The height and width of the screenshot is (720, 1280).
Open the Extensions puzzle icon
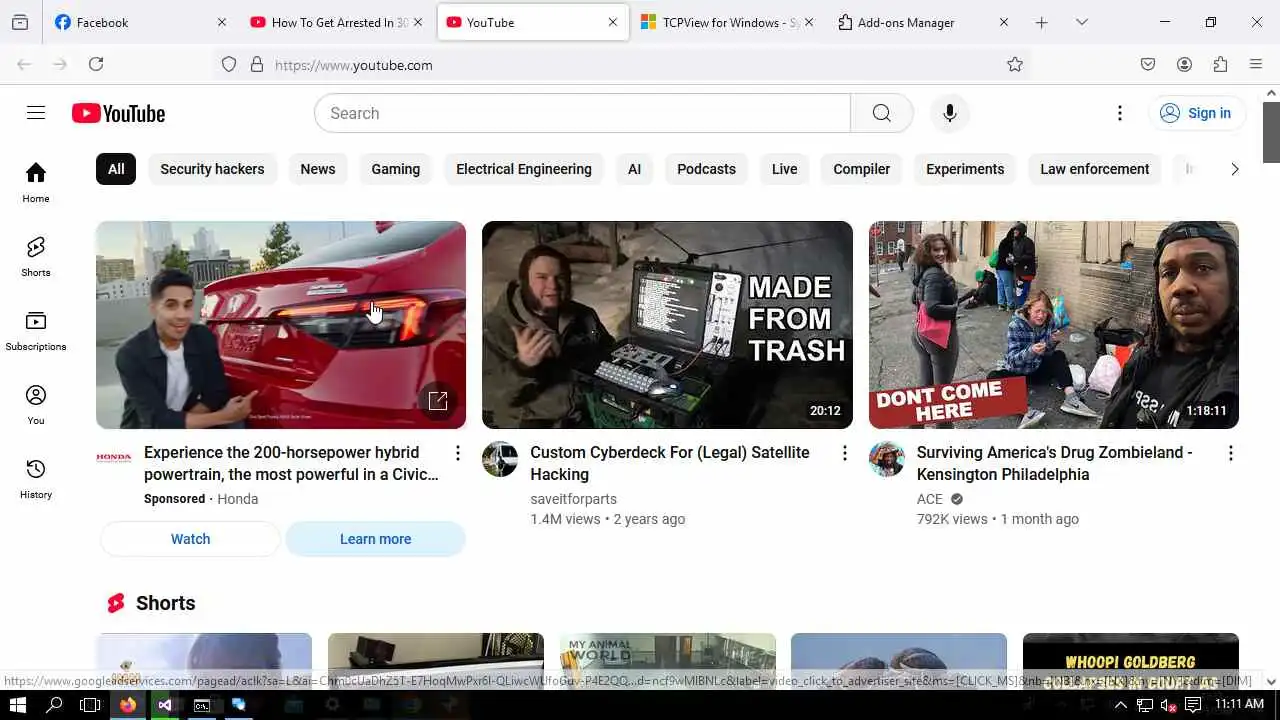coord(1220,64)
